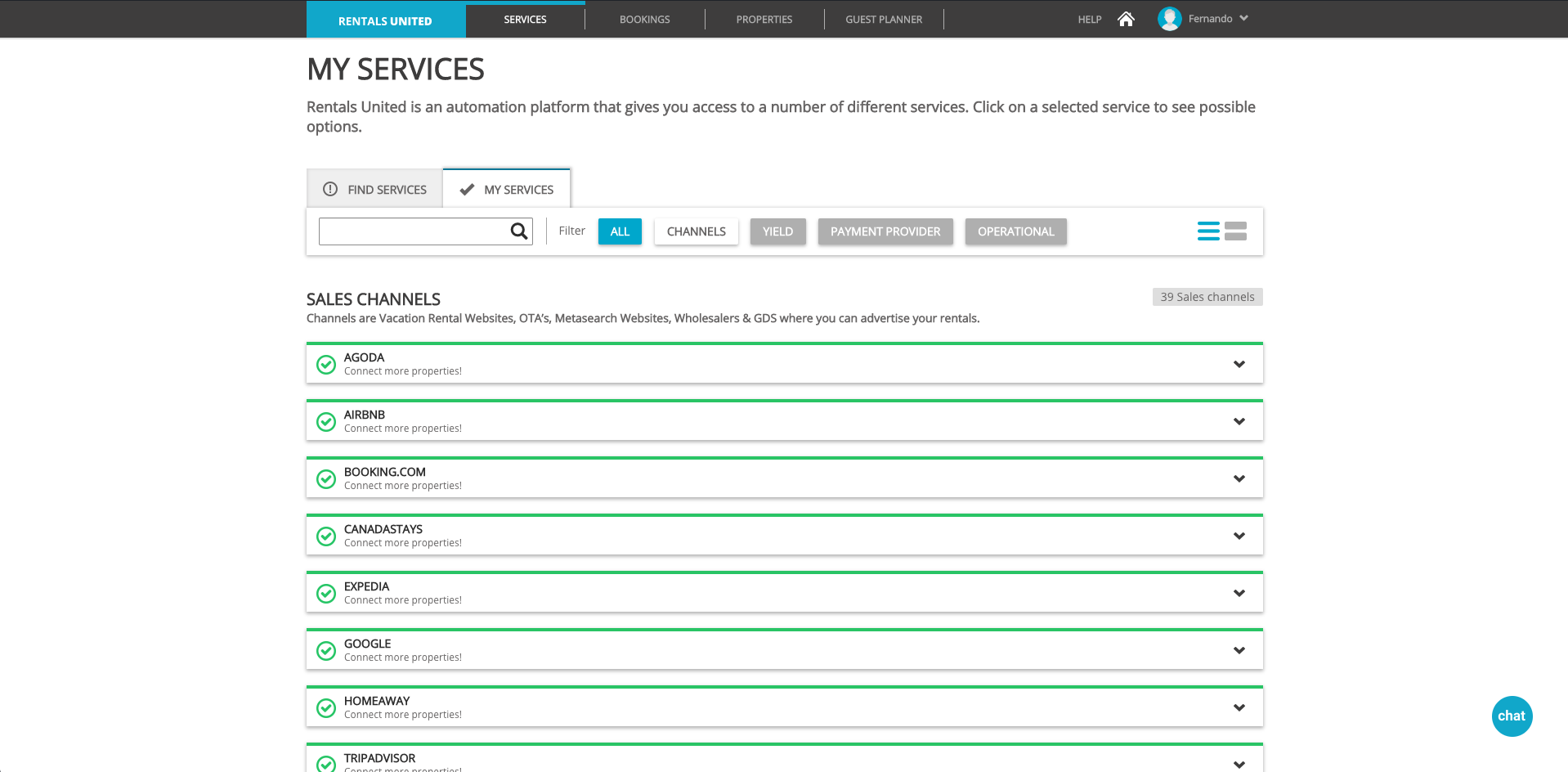This screenshot has height=772, width=1568.
Task: Open the Guest Planner menu
Action: coord(884,20)
